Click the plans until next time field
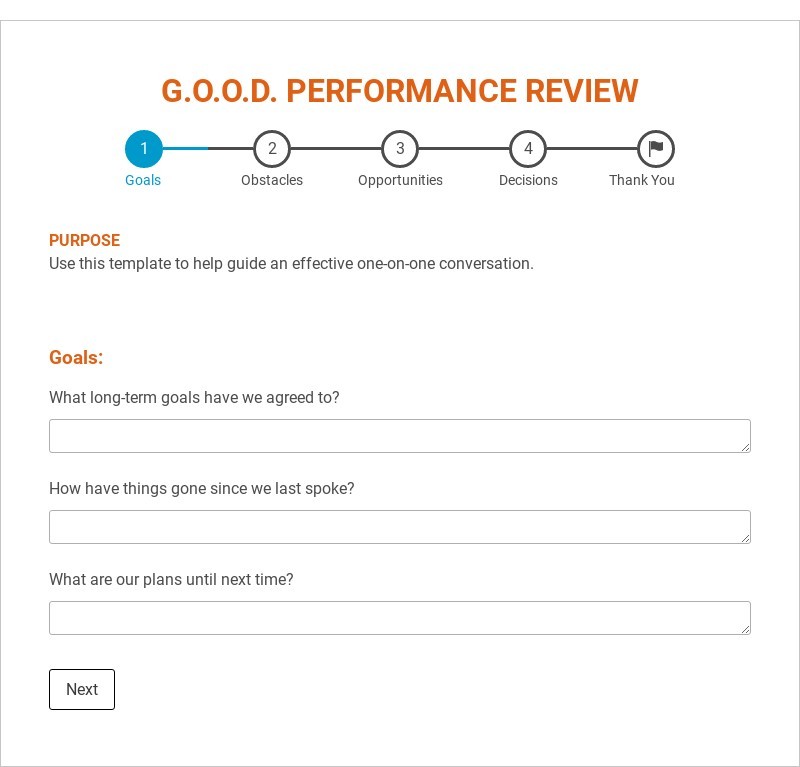Image resolution: width=800 pixels, height=767 pixels. 400,618
